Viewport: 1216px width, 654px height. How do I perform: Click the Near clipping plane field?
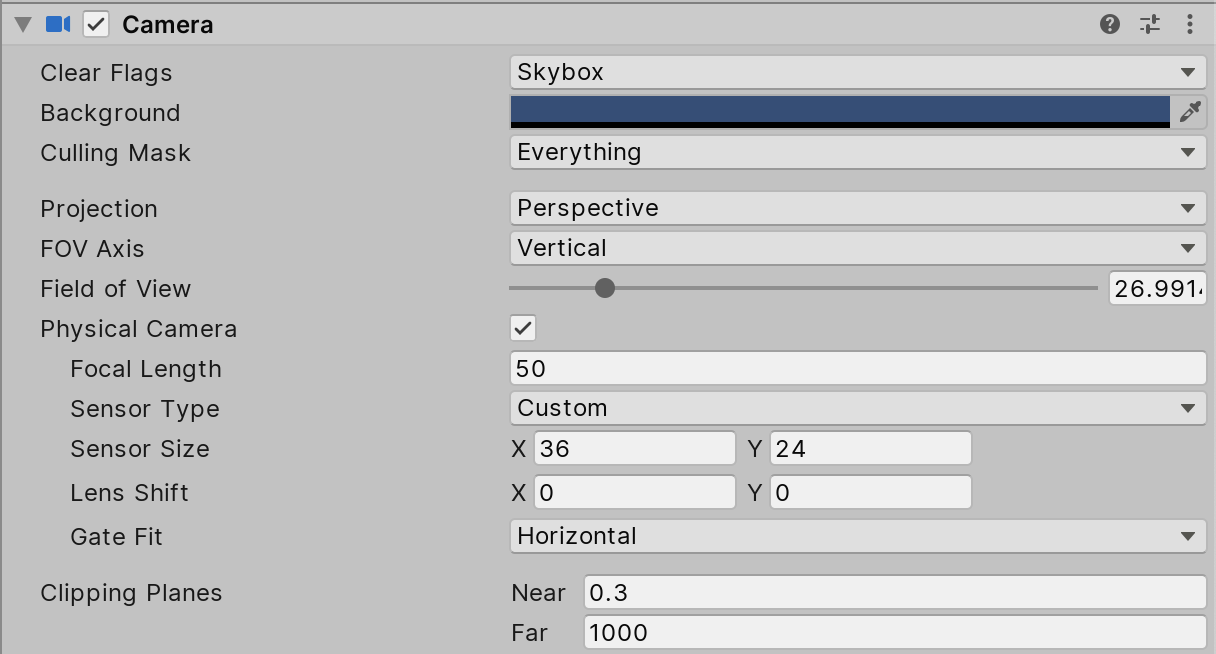[894, 592]
